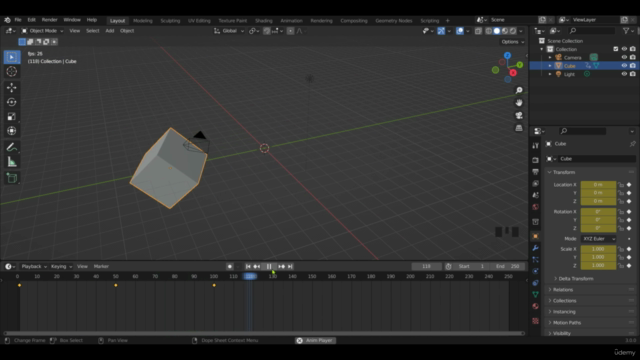The image size is (640, 360).
Task: Open the Render menu
Action: 49,20
